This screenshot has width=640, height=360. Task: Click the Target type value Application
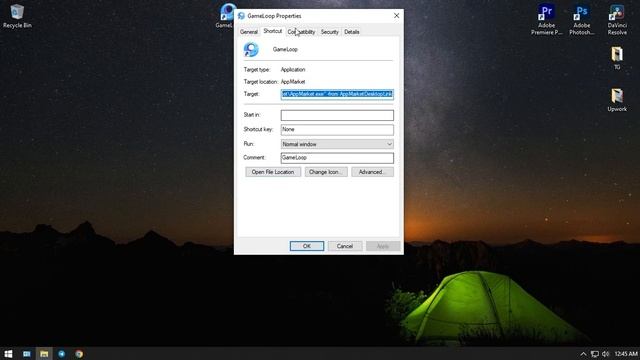[293, 70]
